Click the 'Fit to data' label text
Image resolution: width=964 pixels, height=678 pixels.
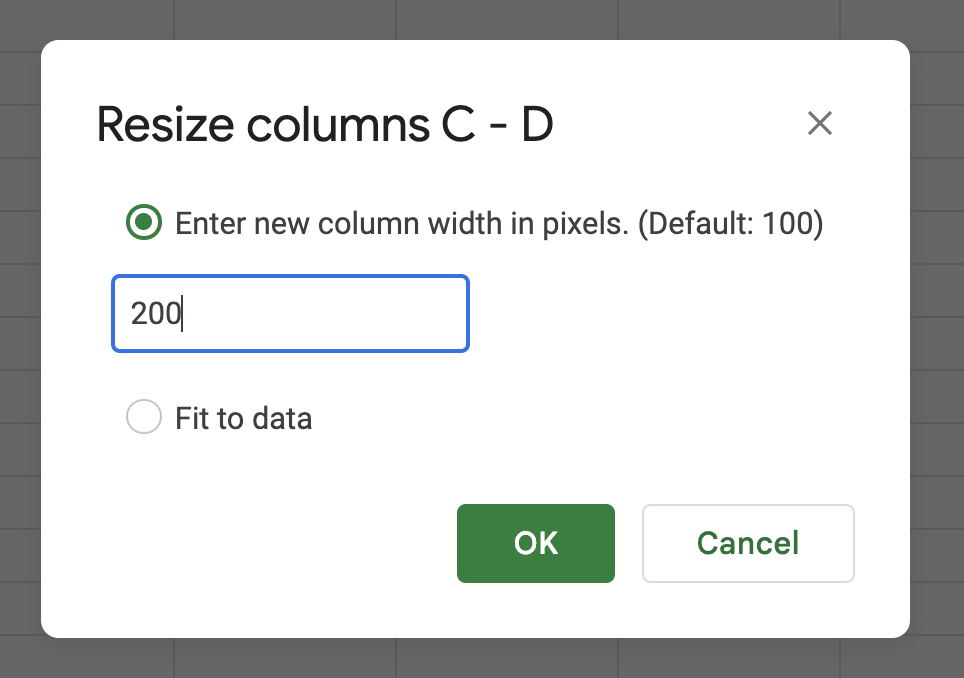tap(243, 419)
